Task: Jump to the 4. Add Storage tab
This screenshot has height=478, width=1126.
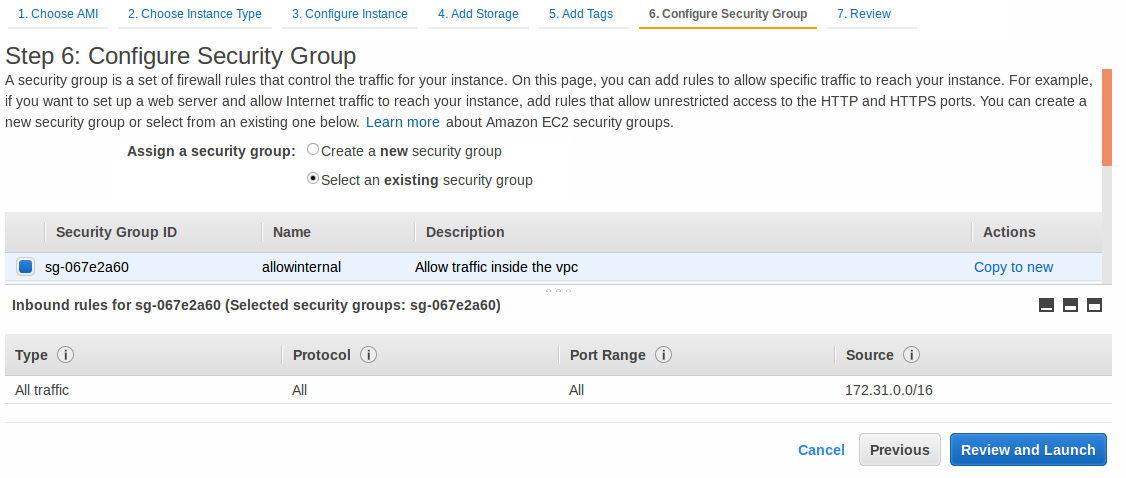Action: point(478,14)
